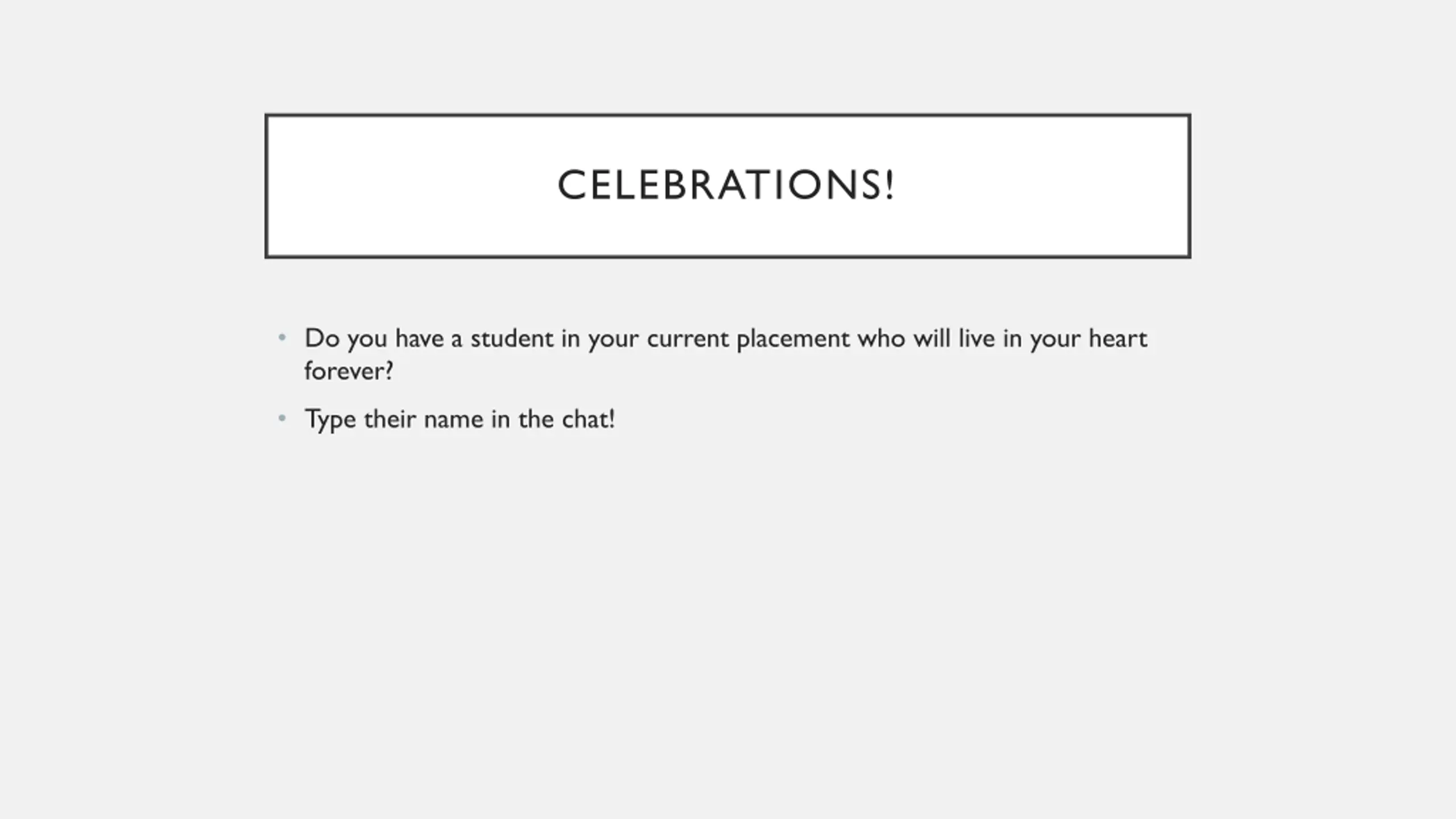Click the letter C in the title
The height and width of the screenshot is (819, 1456).
[570, 185]
